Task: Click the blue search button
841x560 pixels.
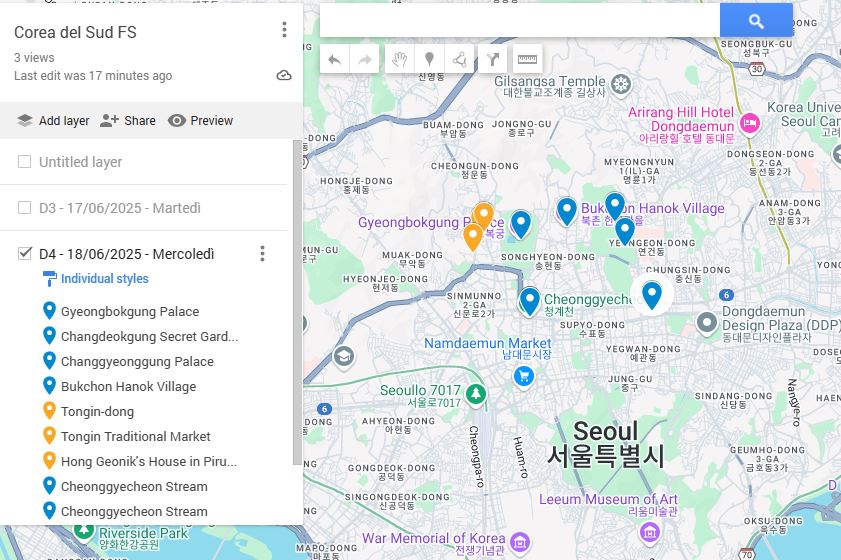Action: pyautogui.click(x=756, y=20)
